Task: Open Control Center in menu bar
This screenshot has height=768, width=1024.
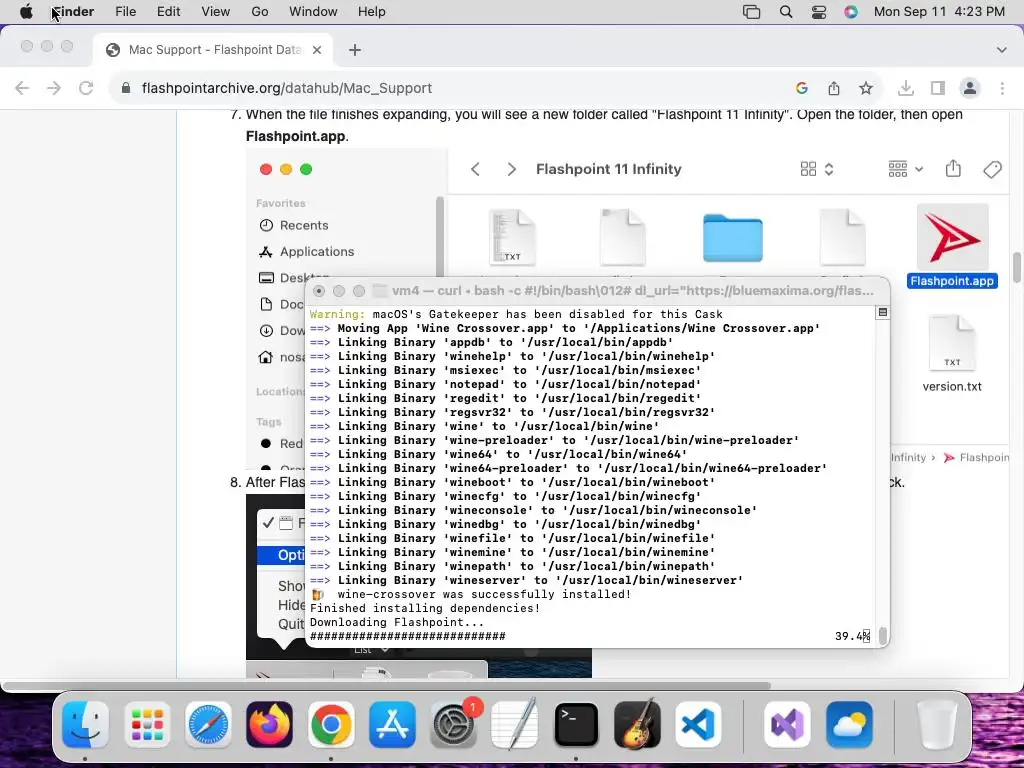Action: (x=818, y=12)
